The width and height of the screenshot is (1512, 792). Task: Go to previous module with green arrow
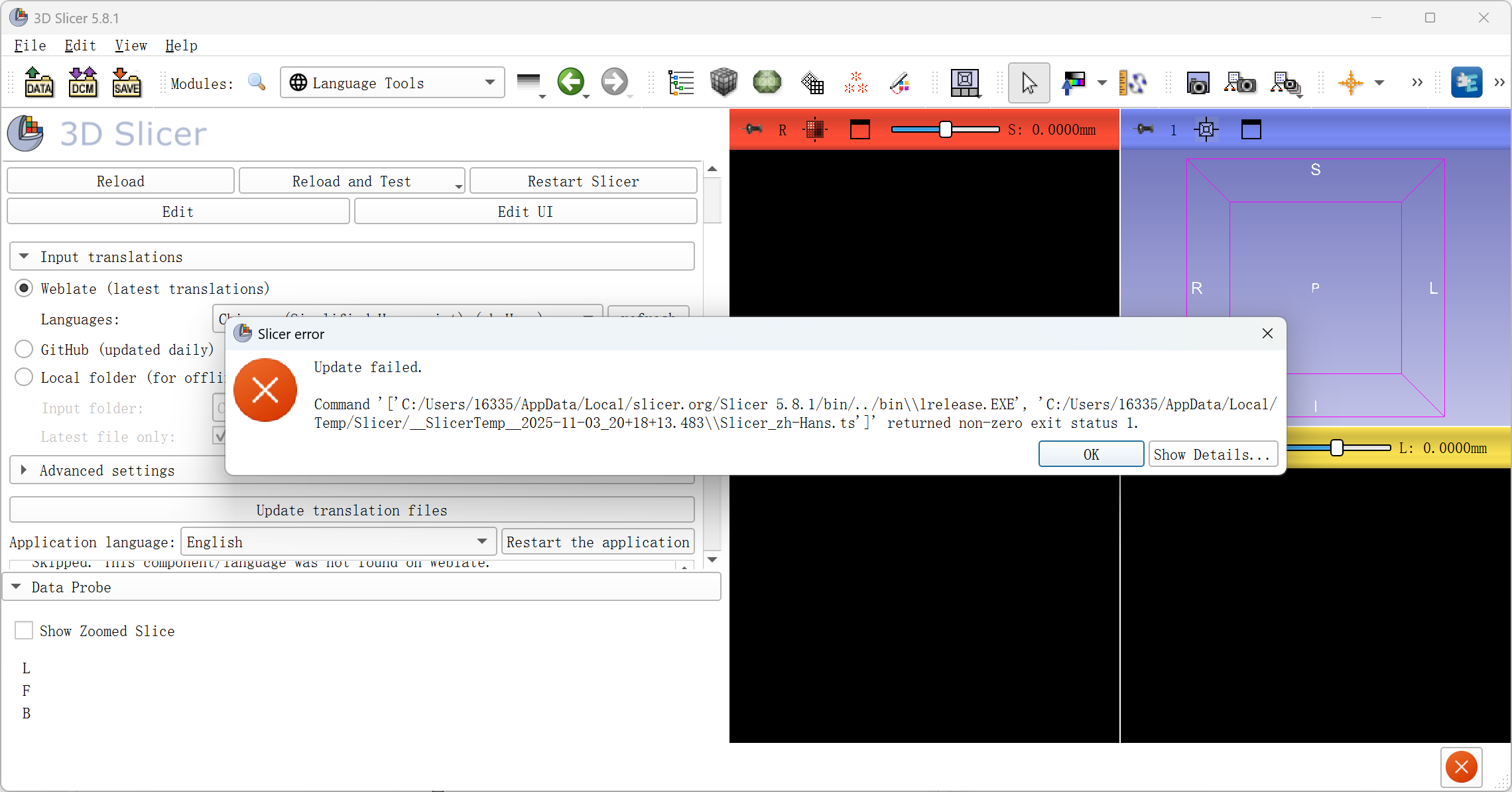tap(570, 82)
